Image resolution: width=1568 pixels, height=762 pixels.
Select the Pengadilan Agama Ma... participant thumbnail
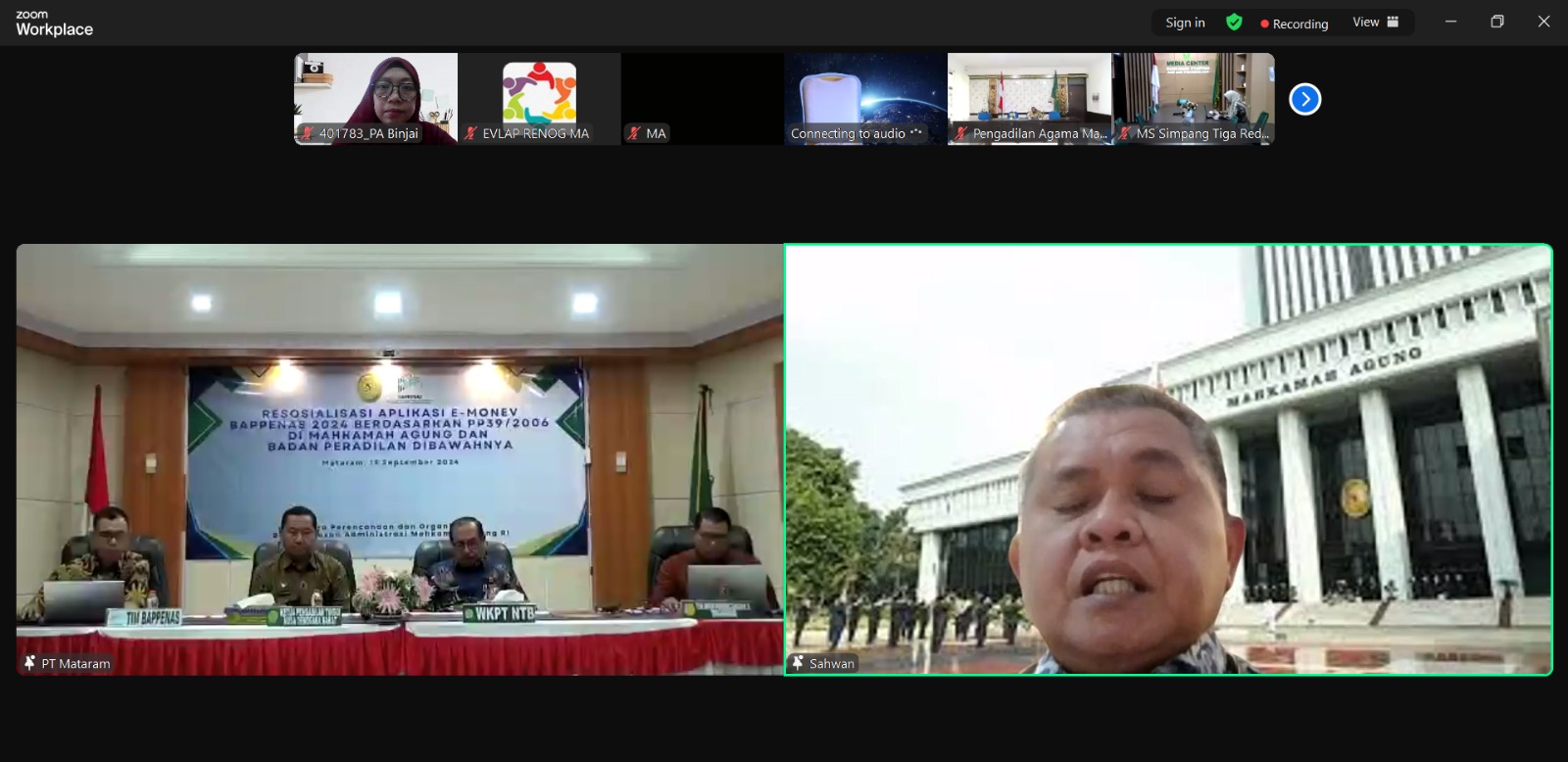(x=1030, y=99)
